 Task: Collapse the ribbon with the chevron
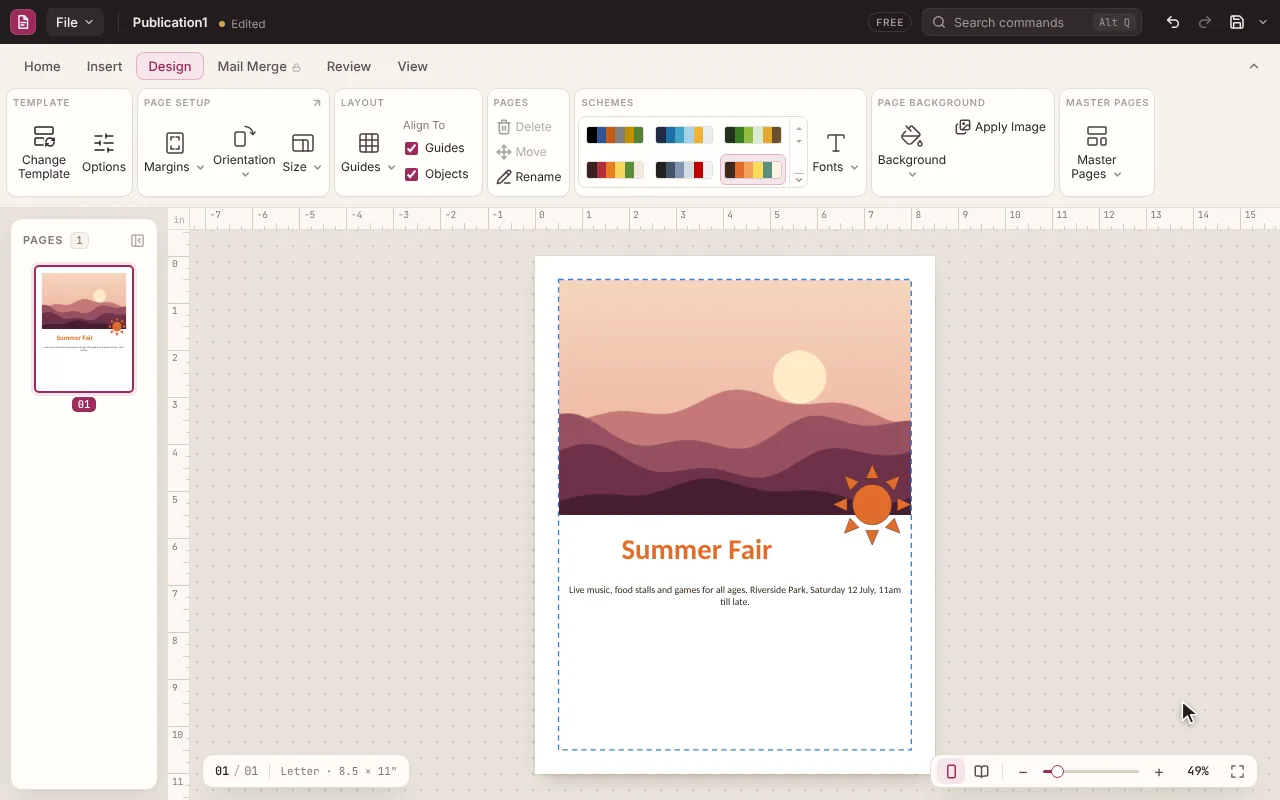[1254, 66]
